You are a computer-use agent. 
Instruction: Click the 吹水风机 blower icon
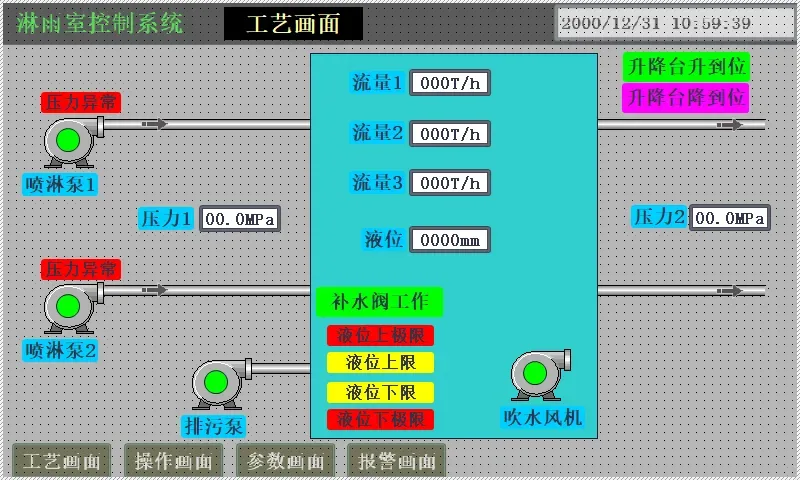(x=541, y=375)
